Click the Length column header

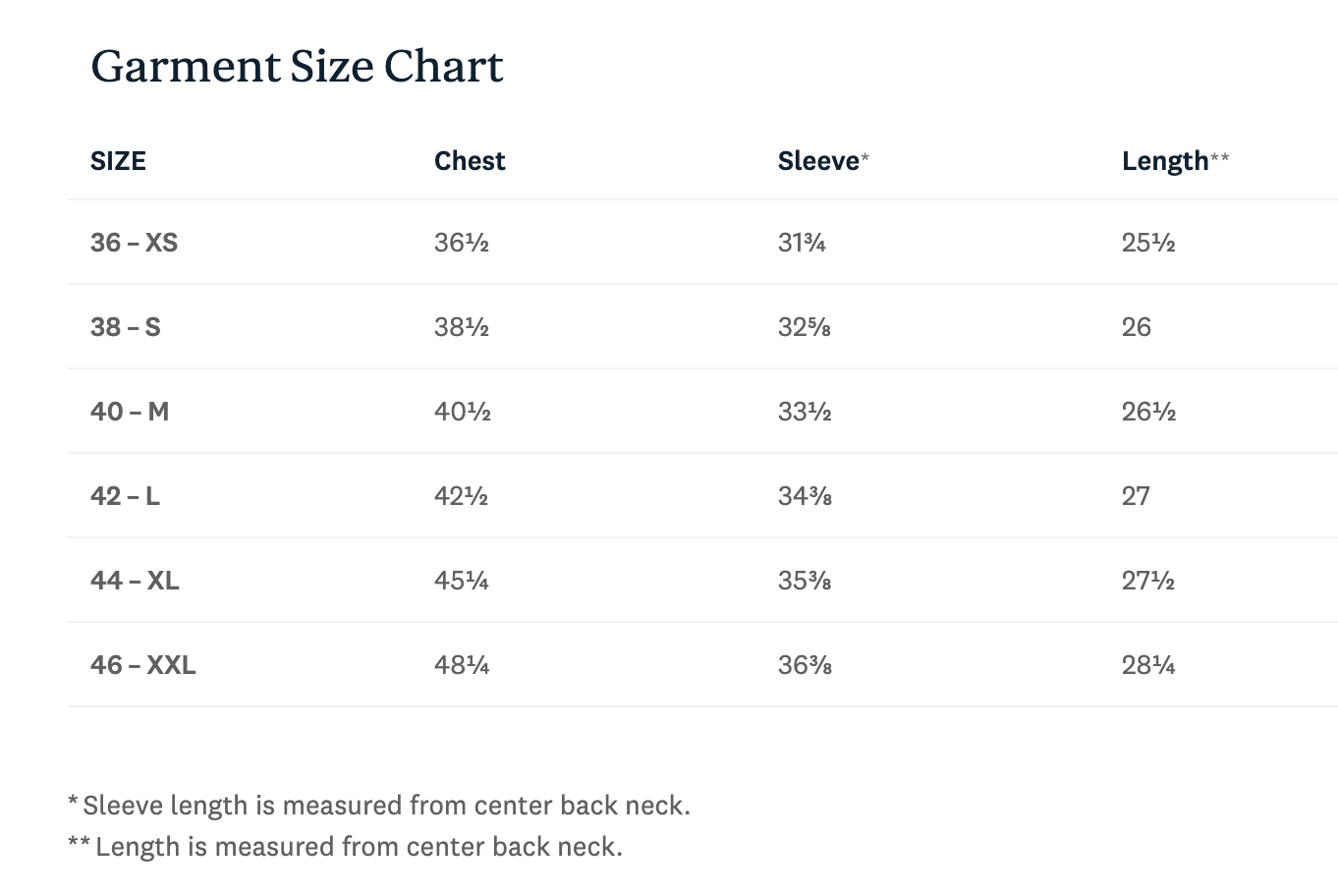point(1175,161)
